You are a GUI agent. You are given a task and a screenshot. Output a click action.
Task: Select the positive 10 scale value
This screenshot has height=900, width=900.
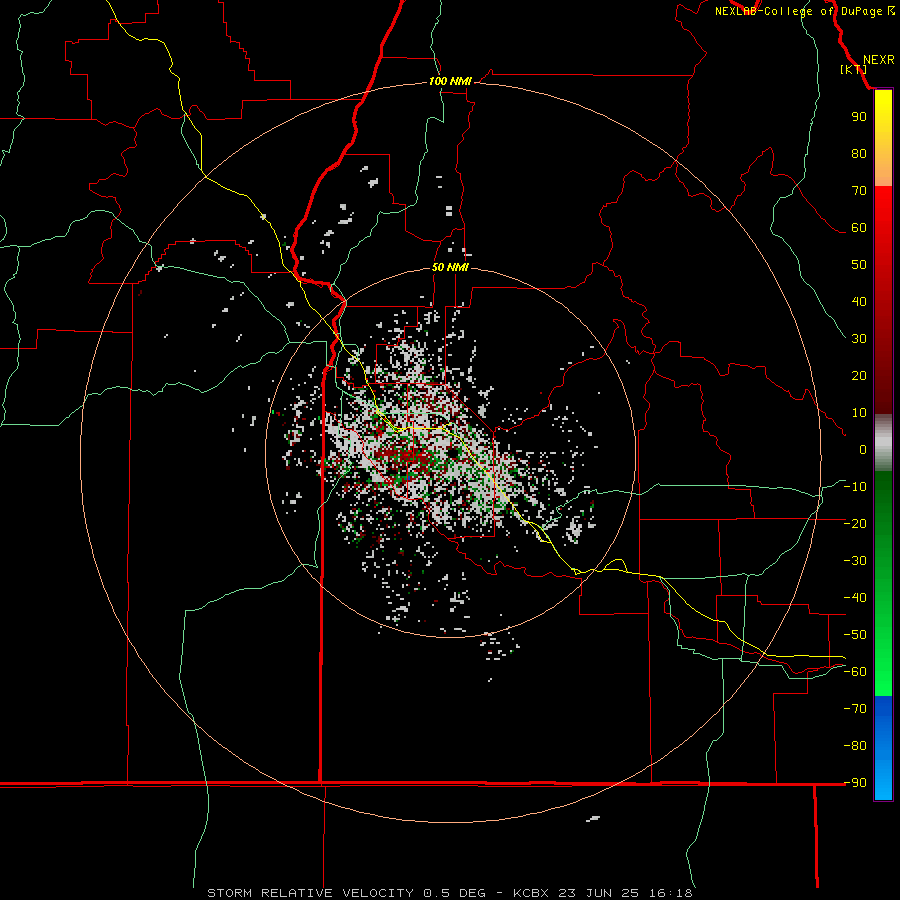(859, 413)
